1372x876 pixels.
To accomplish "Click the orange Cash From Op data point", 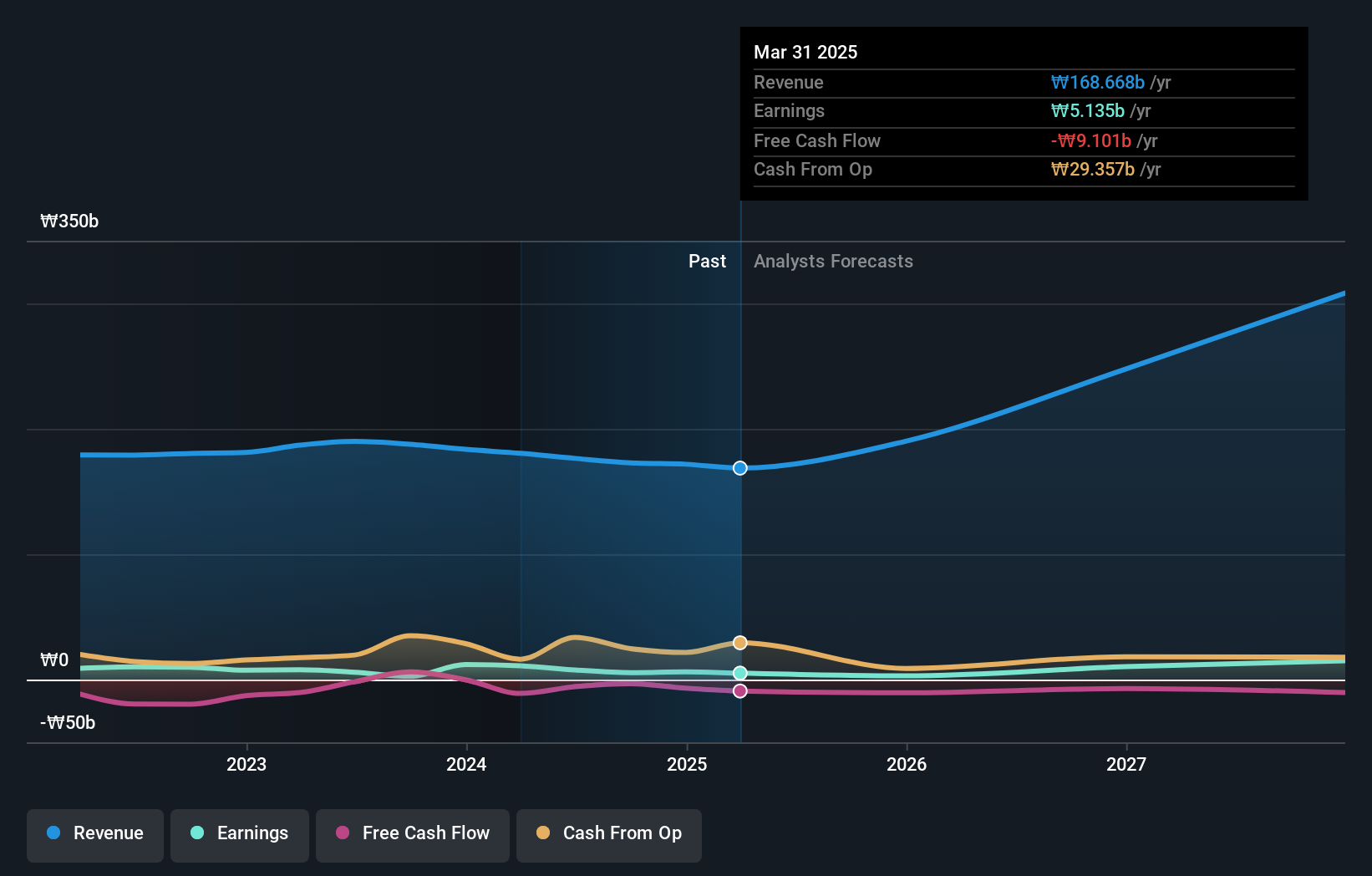I will click(740, 643).
